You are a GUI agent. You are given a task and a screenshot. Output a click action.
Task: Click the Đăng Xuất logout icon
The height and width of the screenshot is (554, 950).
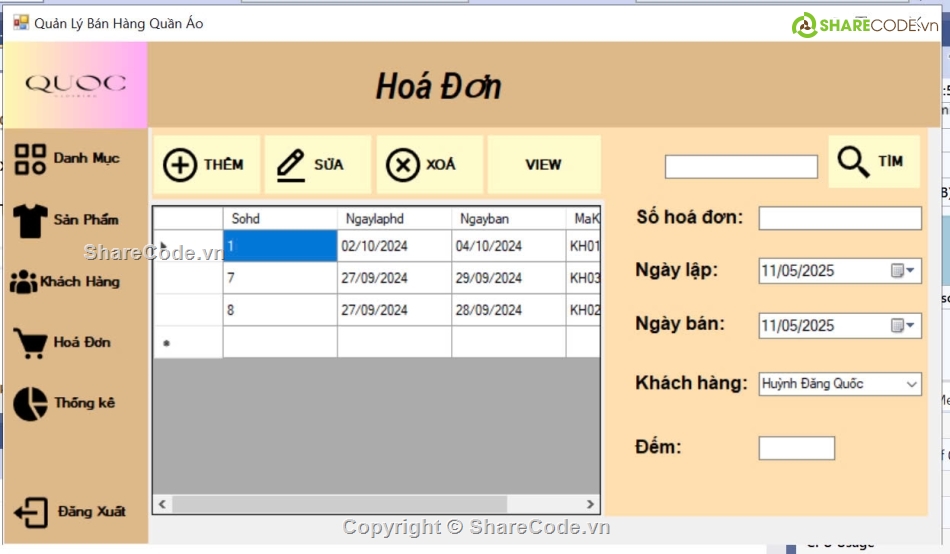tap(31, 513)
